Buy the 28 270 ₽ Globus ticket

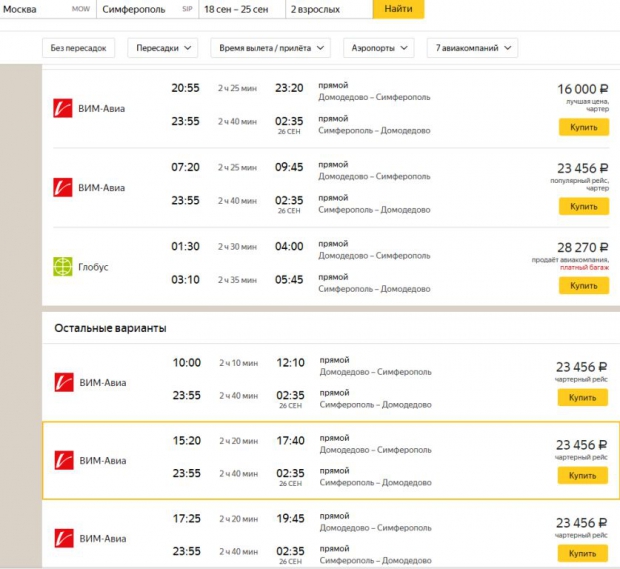[x=583, y=285]
